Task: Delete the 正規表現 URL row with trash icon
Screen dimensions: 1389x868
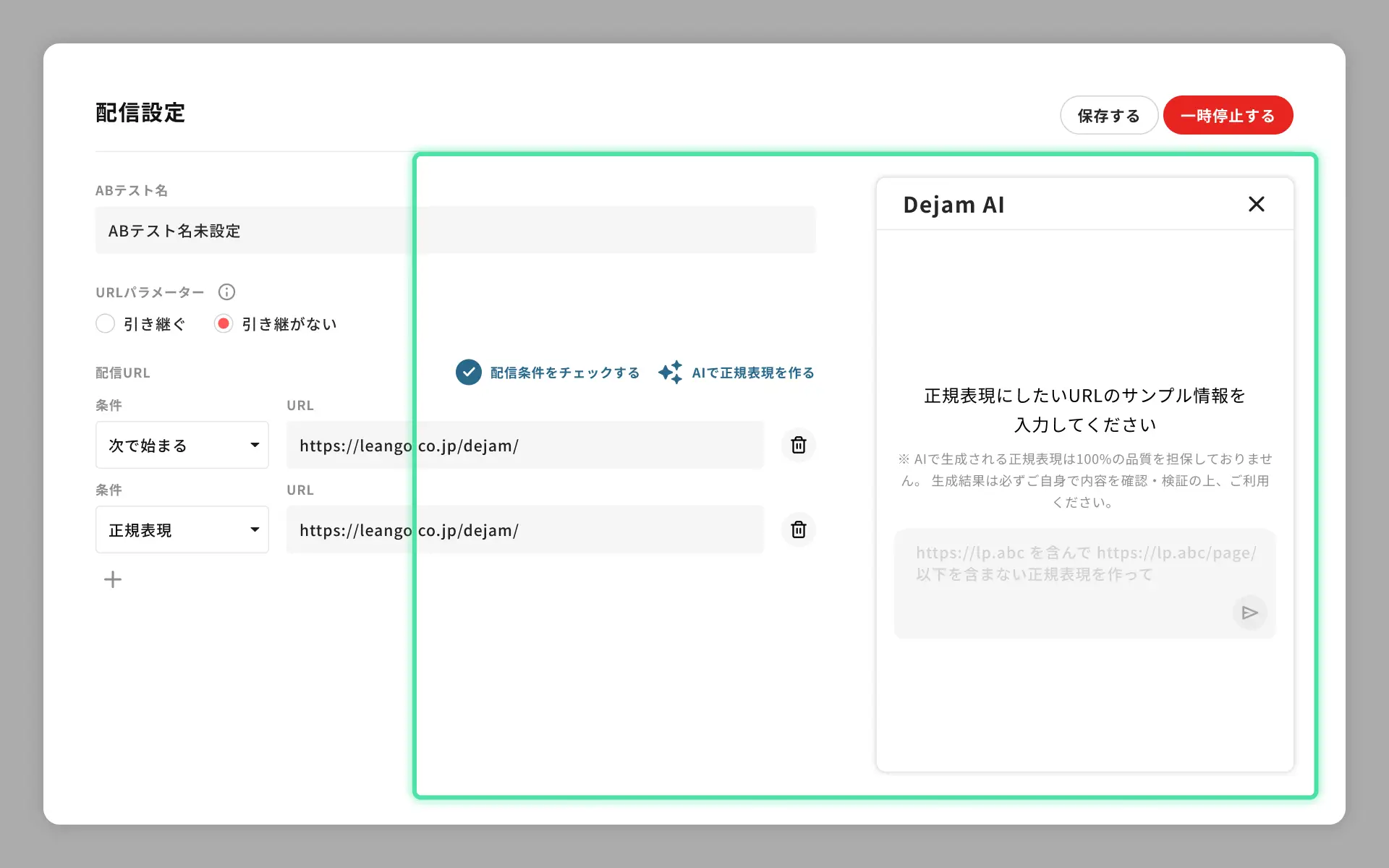Action: click(x=798, y=529)
